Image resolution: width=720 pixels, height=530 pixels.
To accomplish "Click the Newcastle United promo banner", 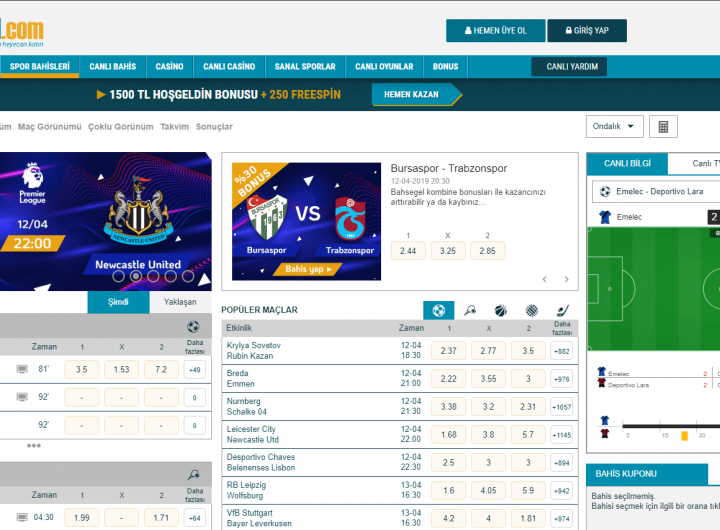I will coord(106,221).
